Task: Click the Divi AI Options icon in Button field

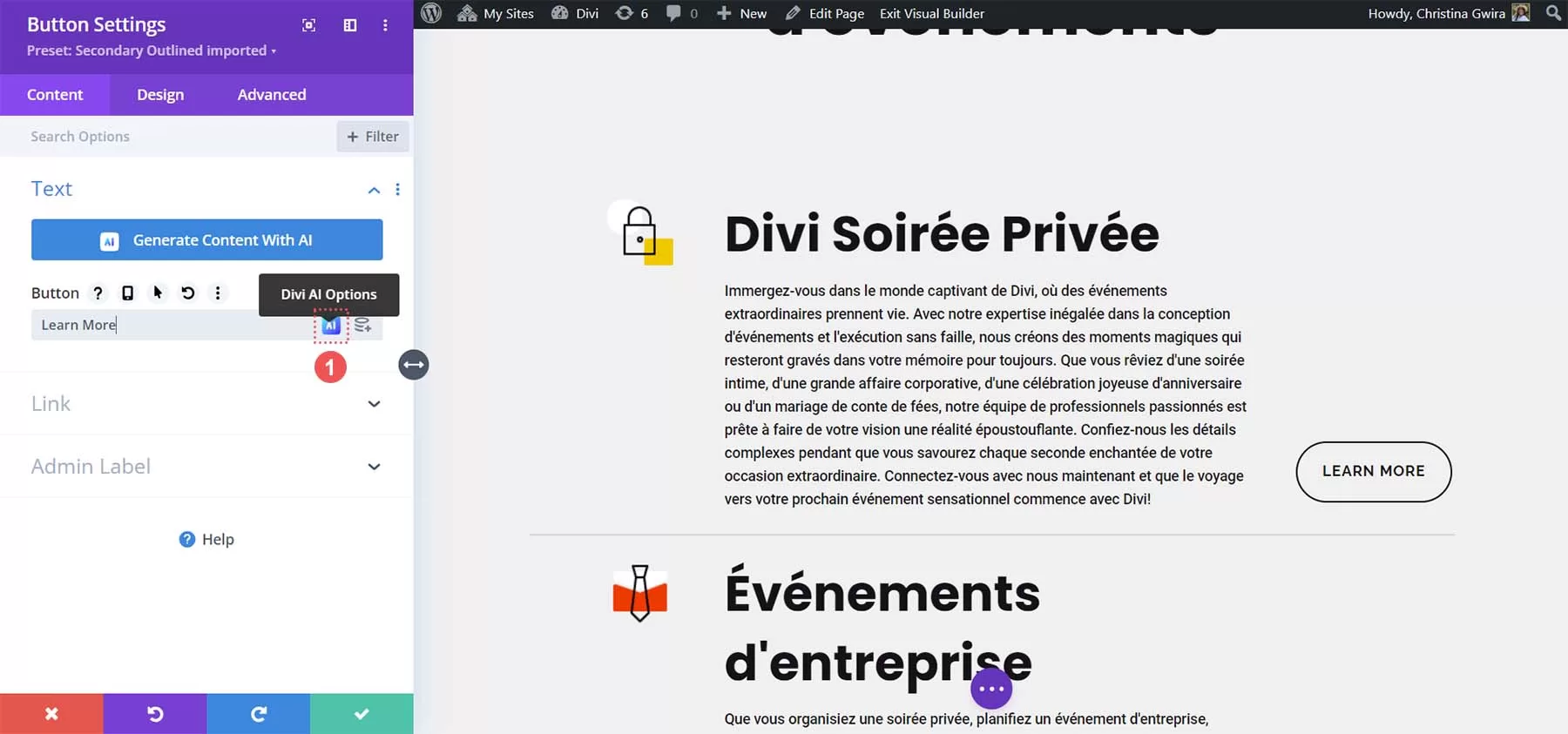Action: [331, 326]
